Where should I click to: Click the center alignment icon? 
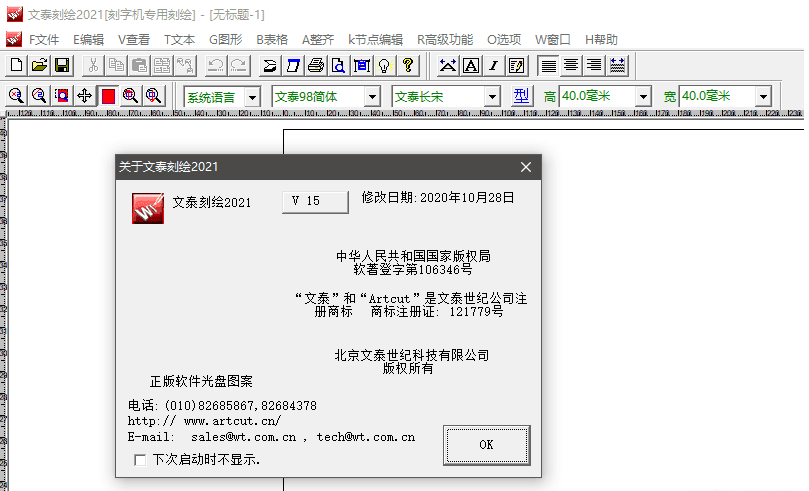point(571,66)
